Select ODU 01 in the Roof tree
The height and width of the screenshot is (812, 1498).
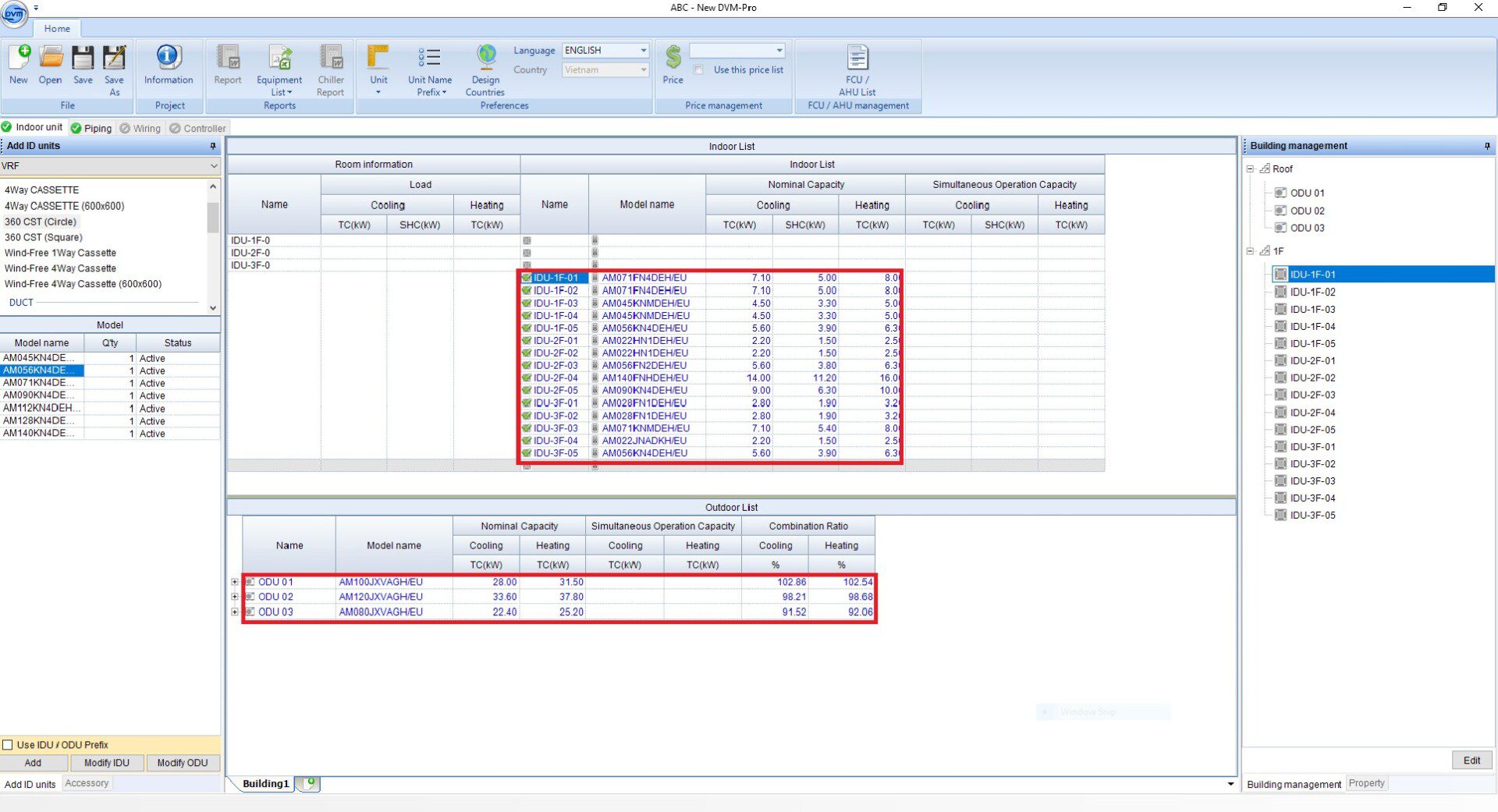pos(1307,193)
